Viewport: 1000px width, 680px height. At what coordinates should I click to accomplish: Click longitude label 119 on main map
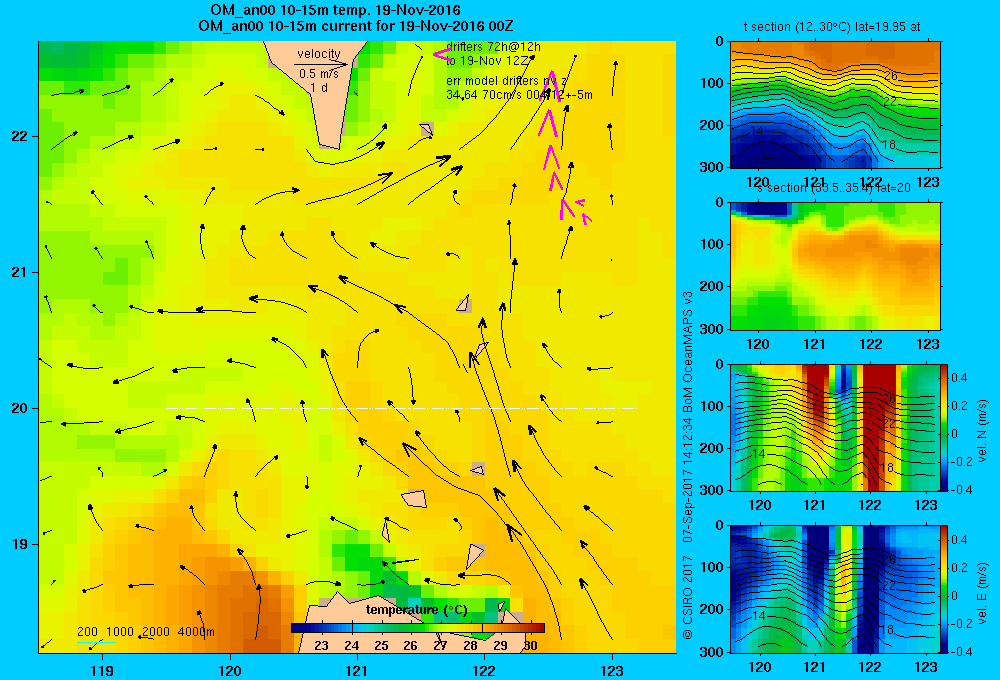[102, 670]
